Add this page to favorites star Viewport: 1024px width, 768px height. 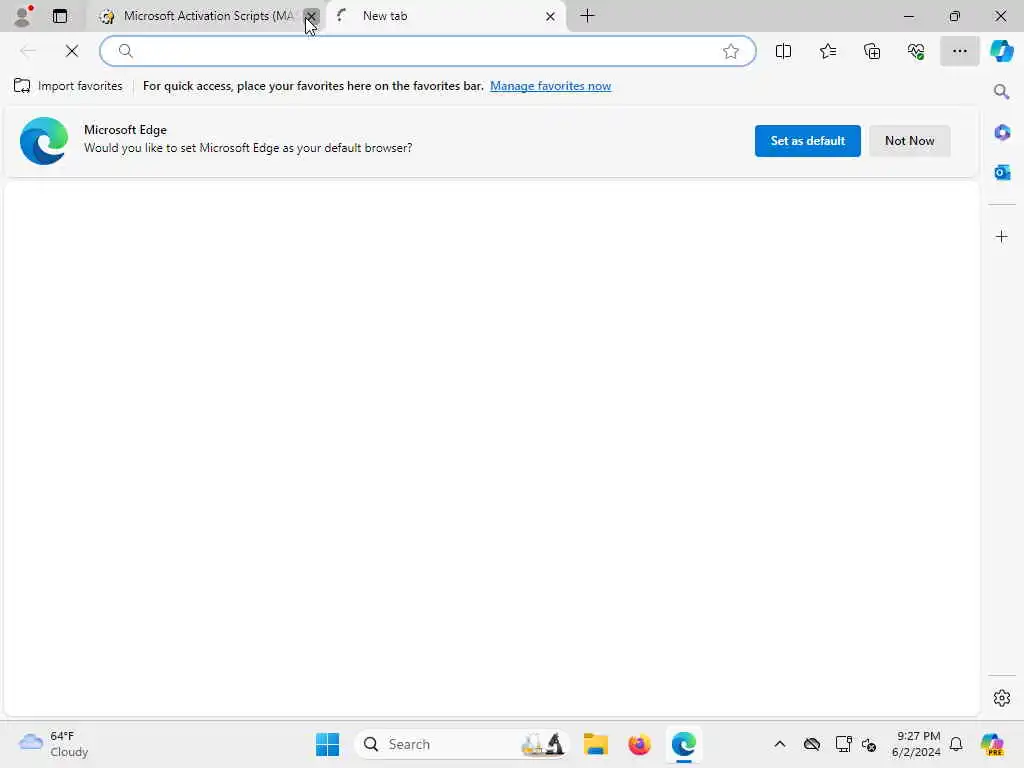[x=731, y=51]
